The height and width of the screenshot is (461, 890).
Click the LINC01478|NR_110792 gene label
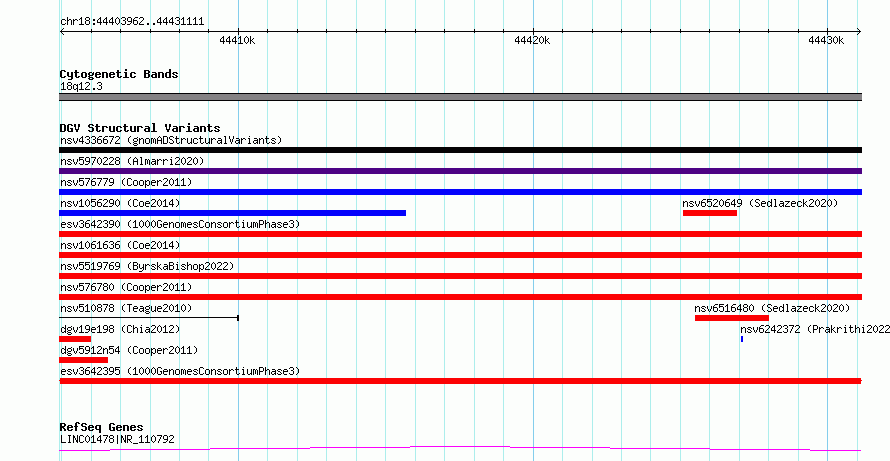point(117,439)
